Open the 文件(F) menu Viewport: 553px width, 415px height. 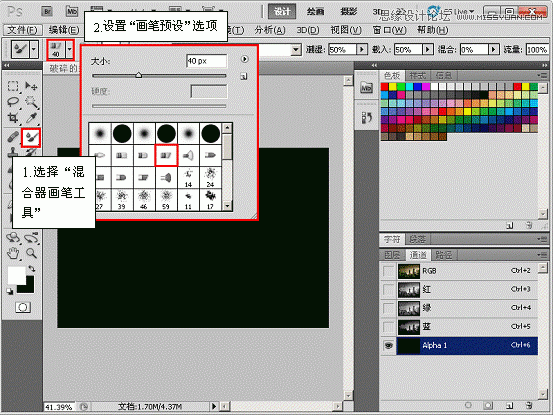(x=23, y=30)
